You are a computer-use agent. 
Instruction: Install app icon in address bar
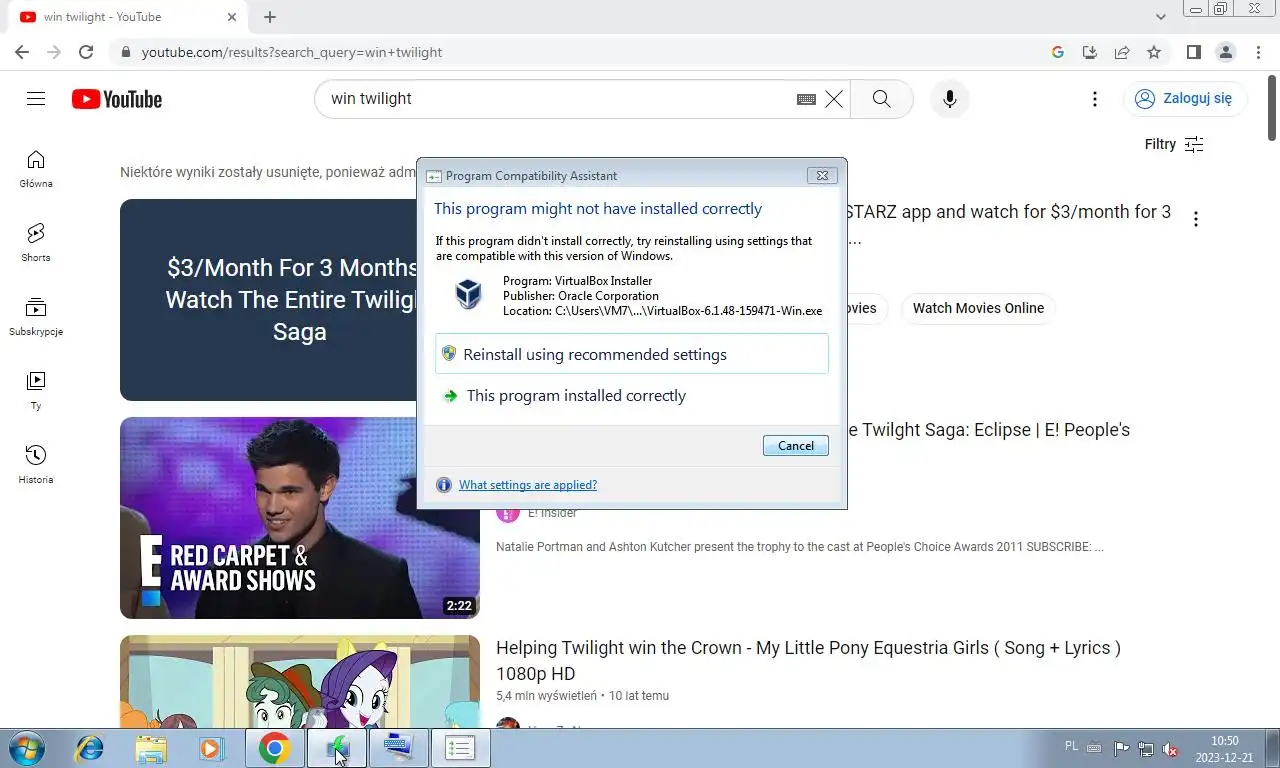pyautogui.click(x=1090, y=52)
